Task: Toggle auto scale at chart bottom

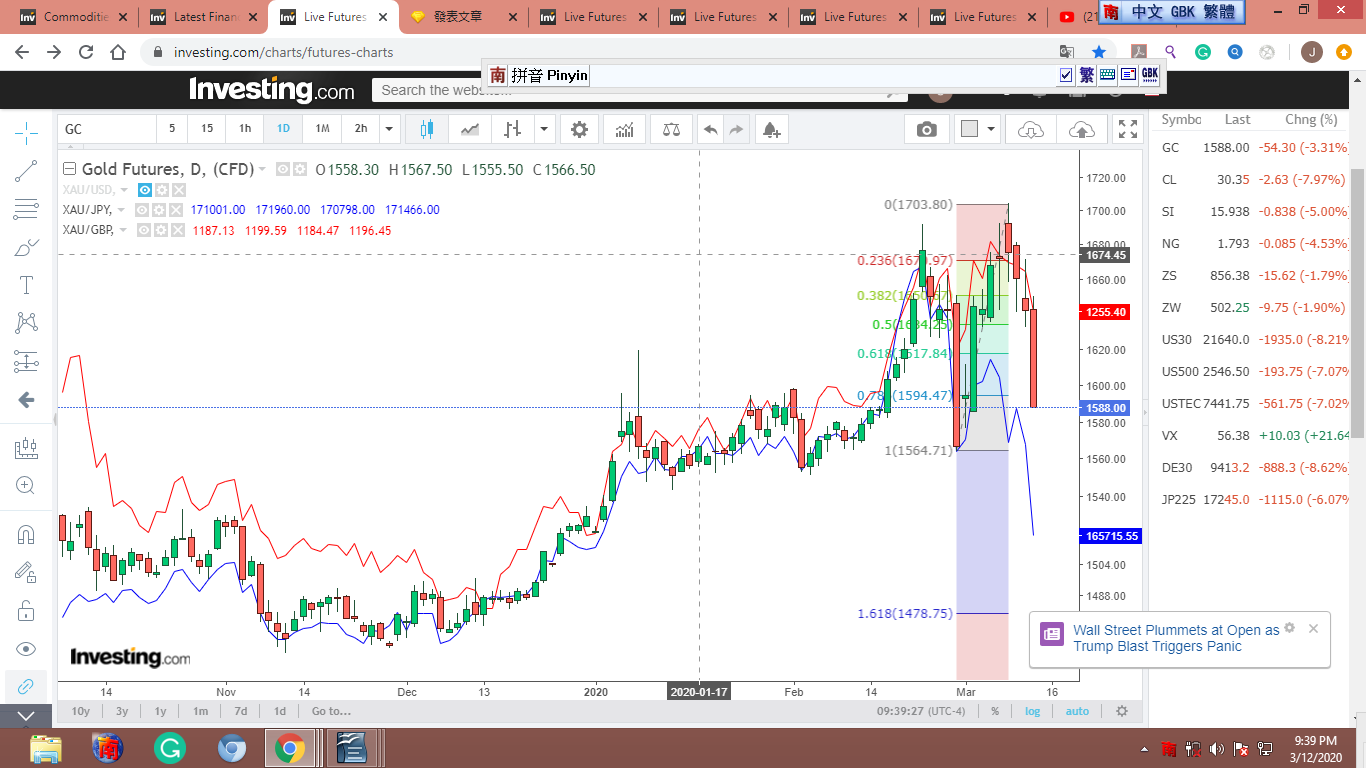Action: (1077, 711)
